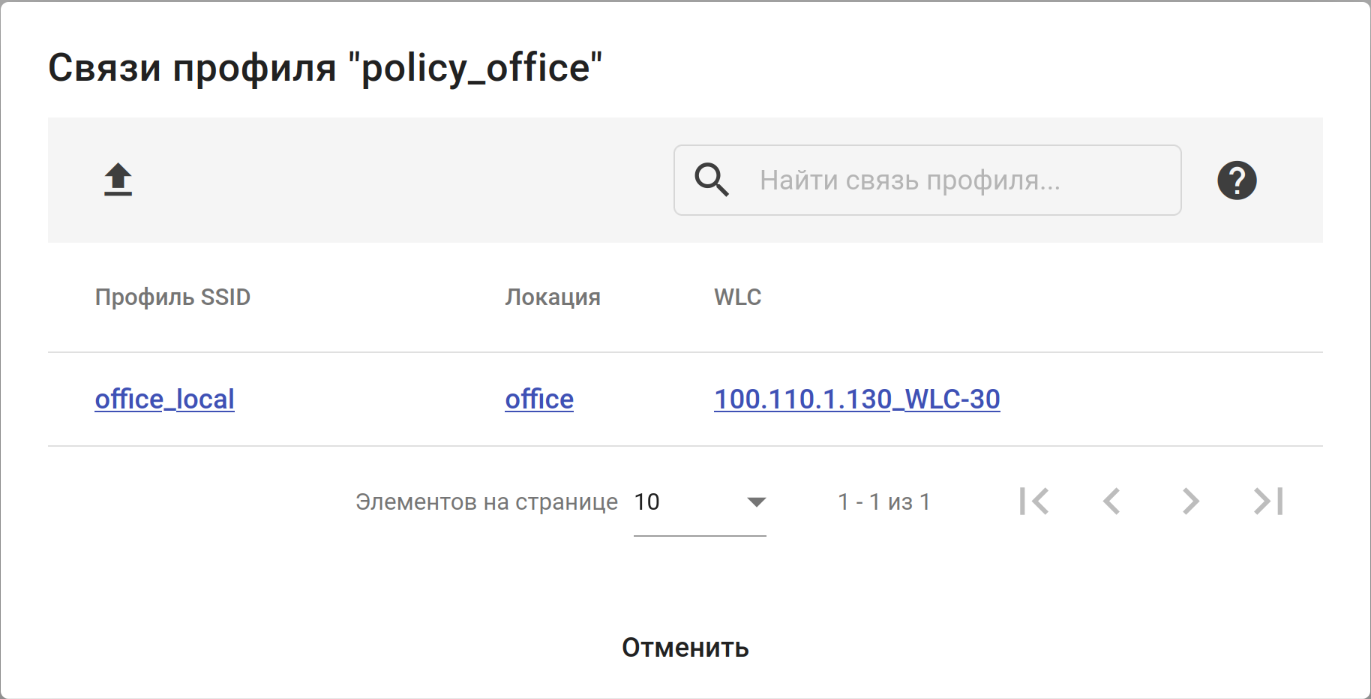Click the upload export icon

point(118,181)
